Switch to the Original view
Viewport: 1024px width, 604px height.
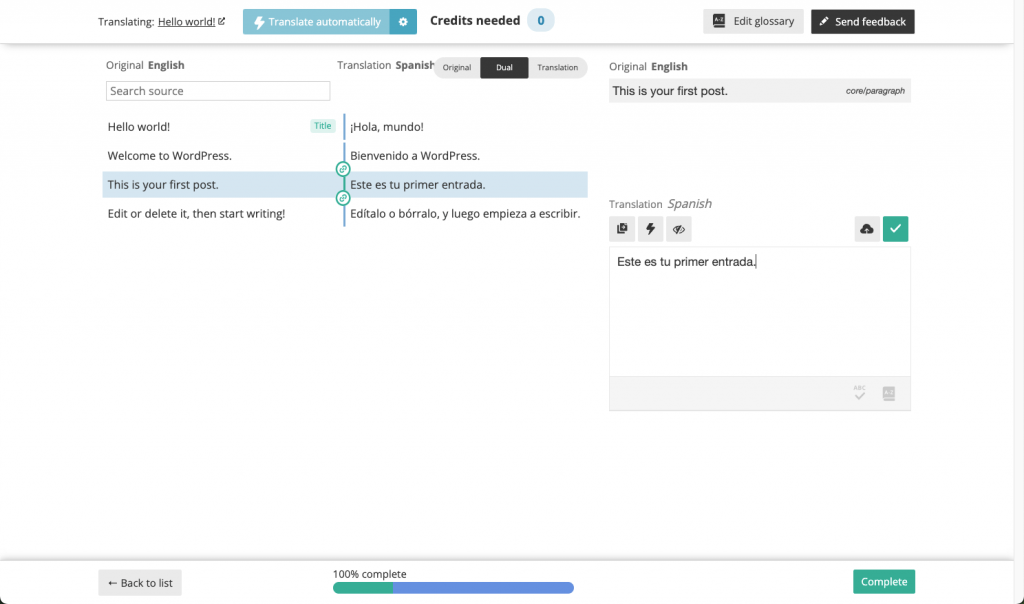(457, 67)
